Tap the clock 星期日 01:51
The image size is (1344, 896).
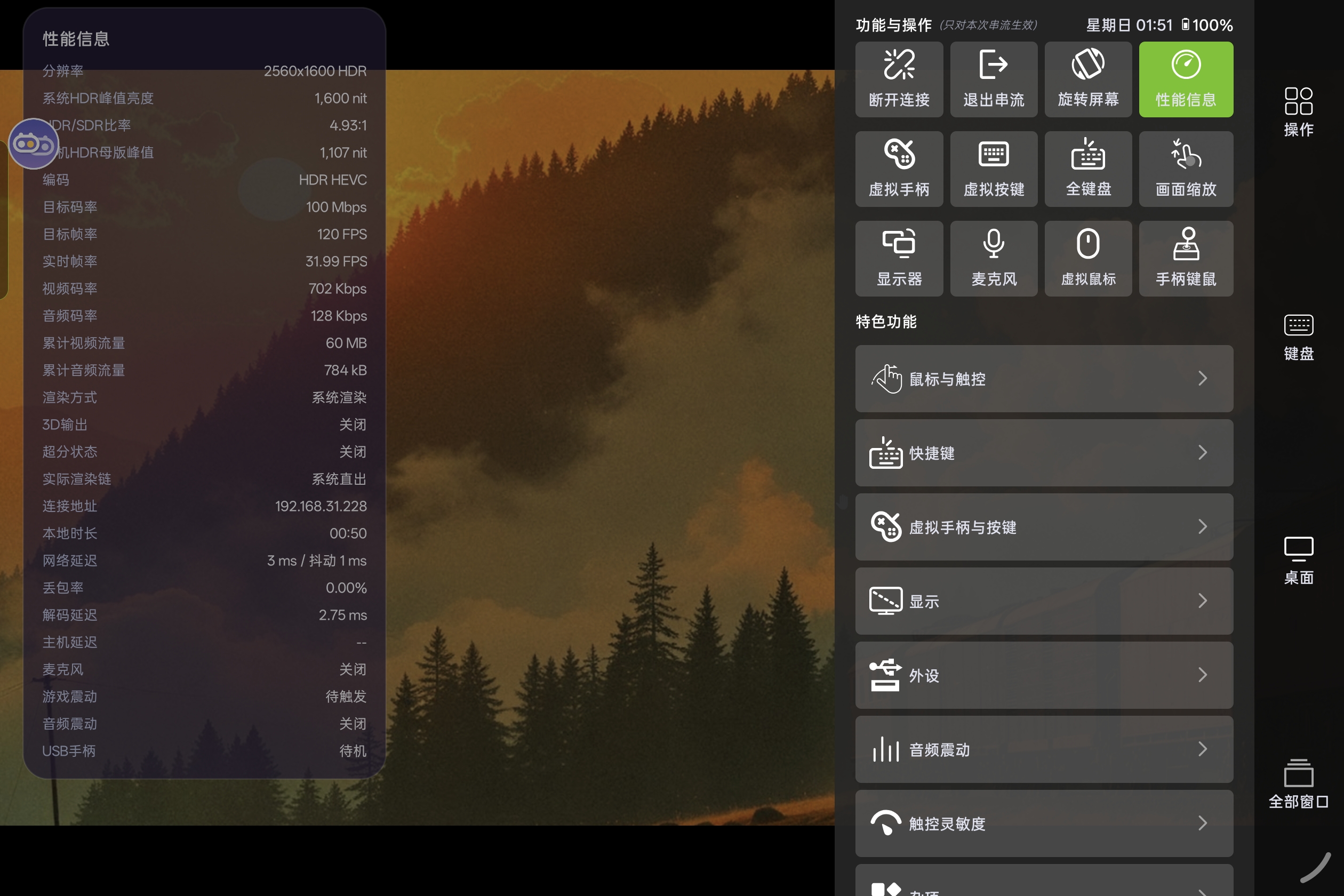(x=1129, y=25)
